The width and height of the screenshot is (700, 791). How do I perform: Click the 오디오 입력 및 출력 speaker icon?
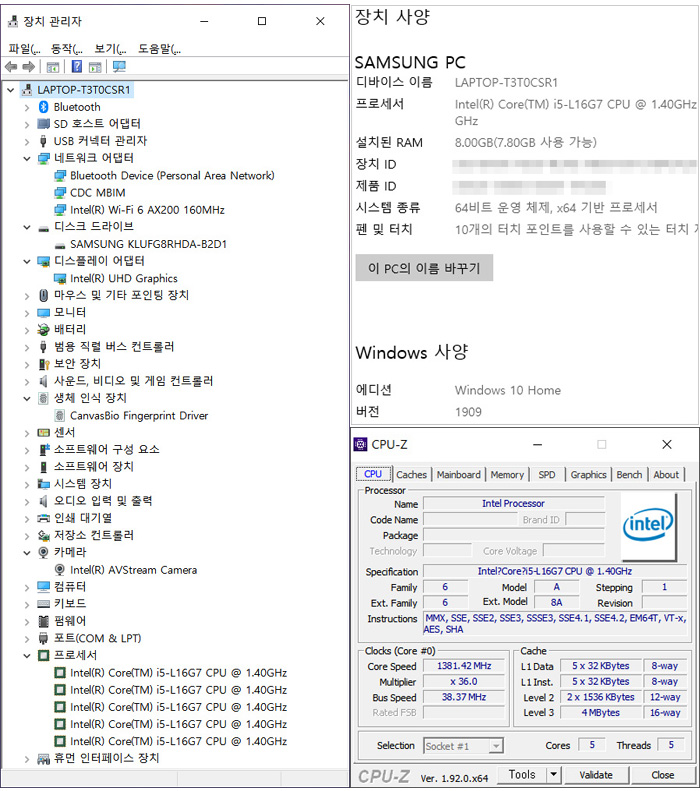point(43,501)
